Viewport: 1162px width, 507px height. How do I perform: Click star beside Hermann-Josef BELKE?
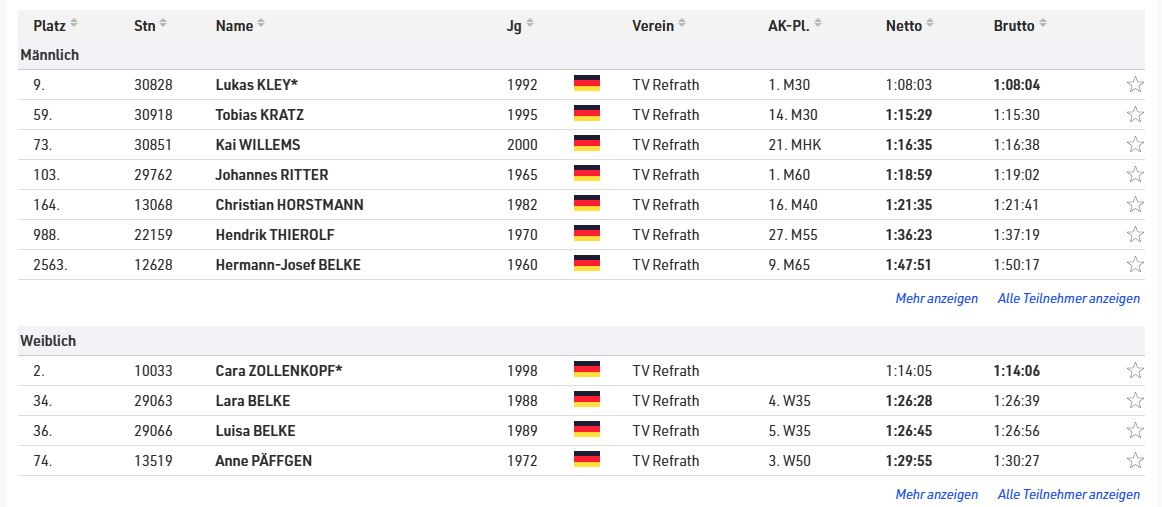[x=1135, y=265]
